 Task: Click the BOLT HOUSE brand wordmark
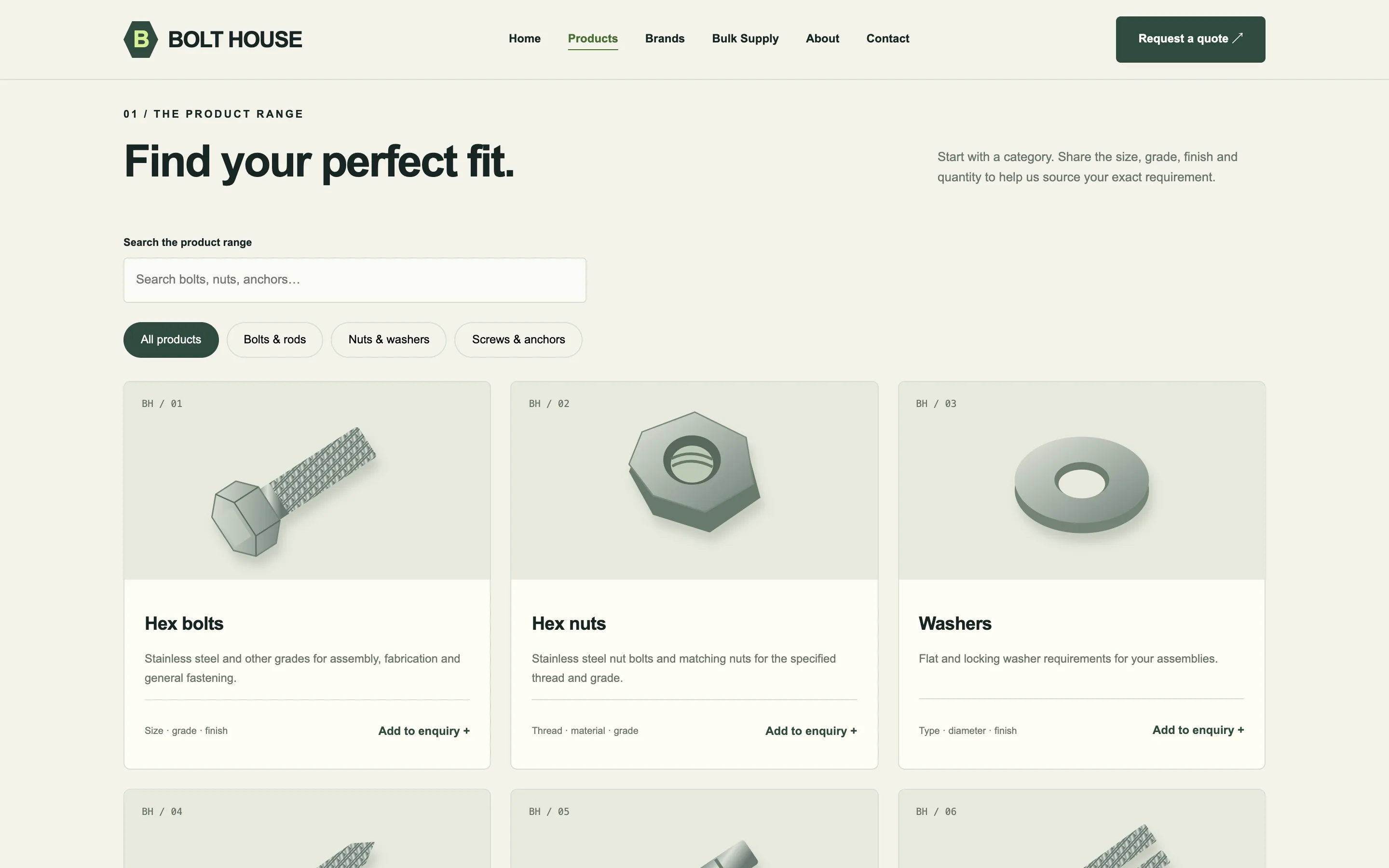(x=235, y=40)
